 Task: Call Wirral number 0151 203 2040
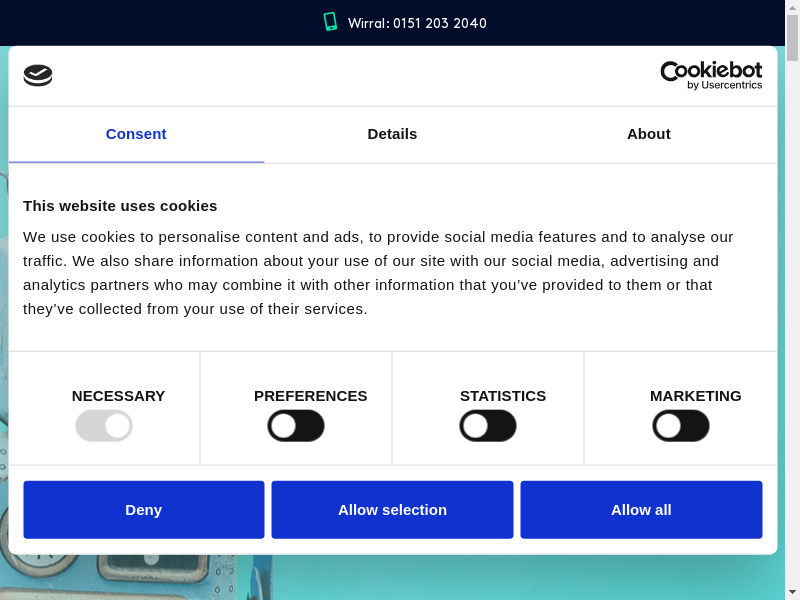[417, 23]
